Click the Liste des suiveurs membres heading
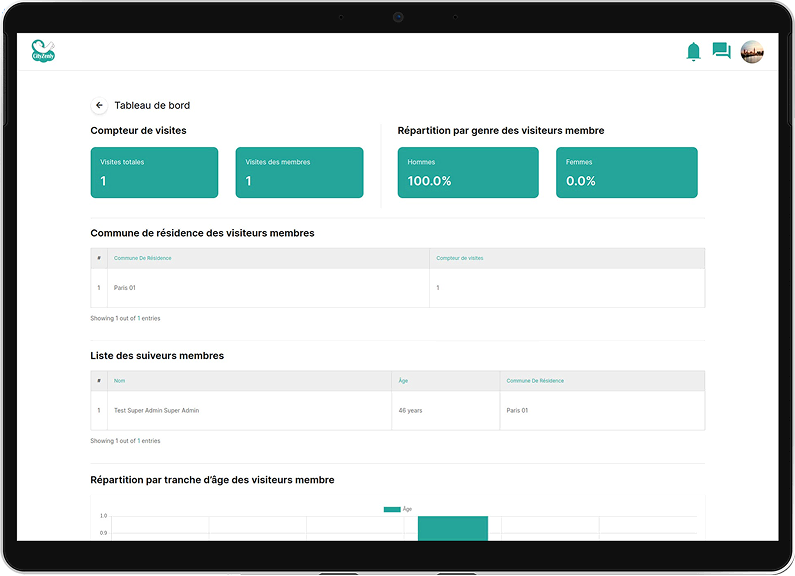 point(157,355)
